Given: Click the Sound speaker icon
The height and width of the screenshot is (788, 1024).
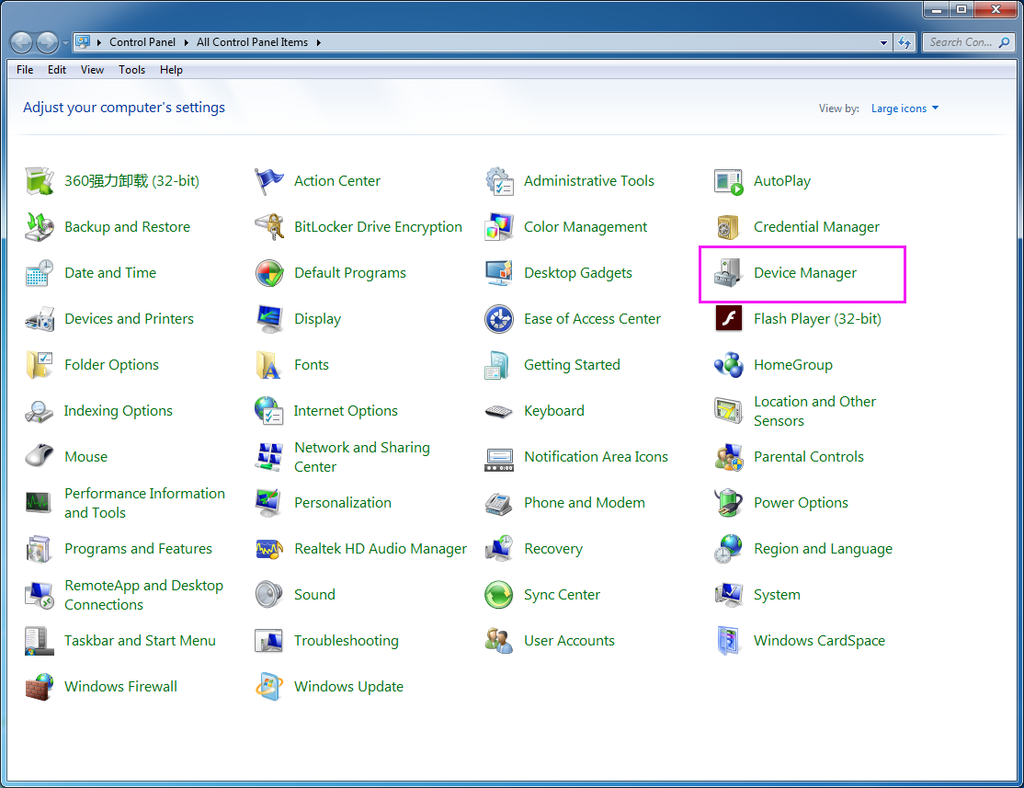Looking at the screenshot, I should pyautogui.click(x=269, y=595).
